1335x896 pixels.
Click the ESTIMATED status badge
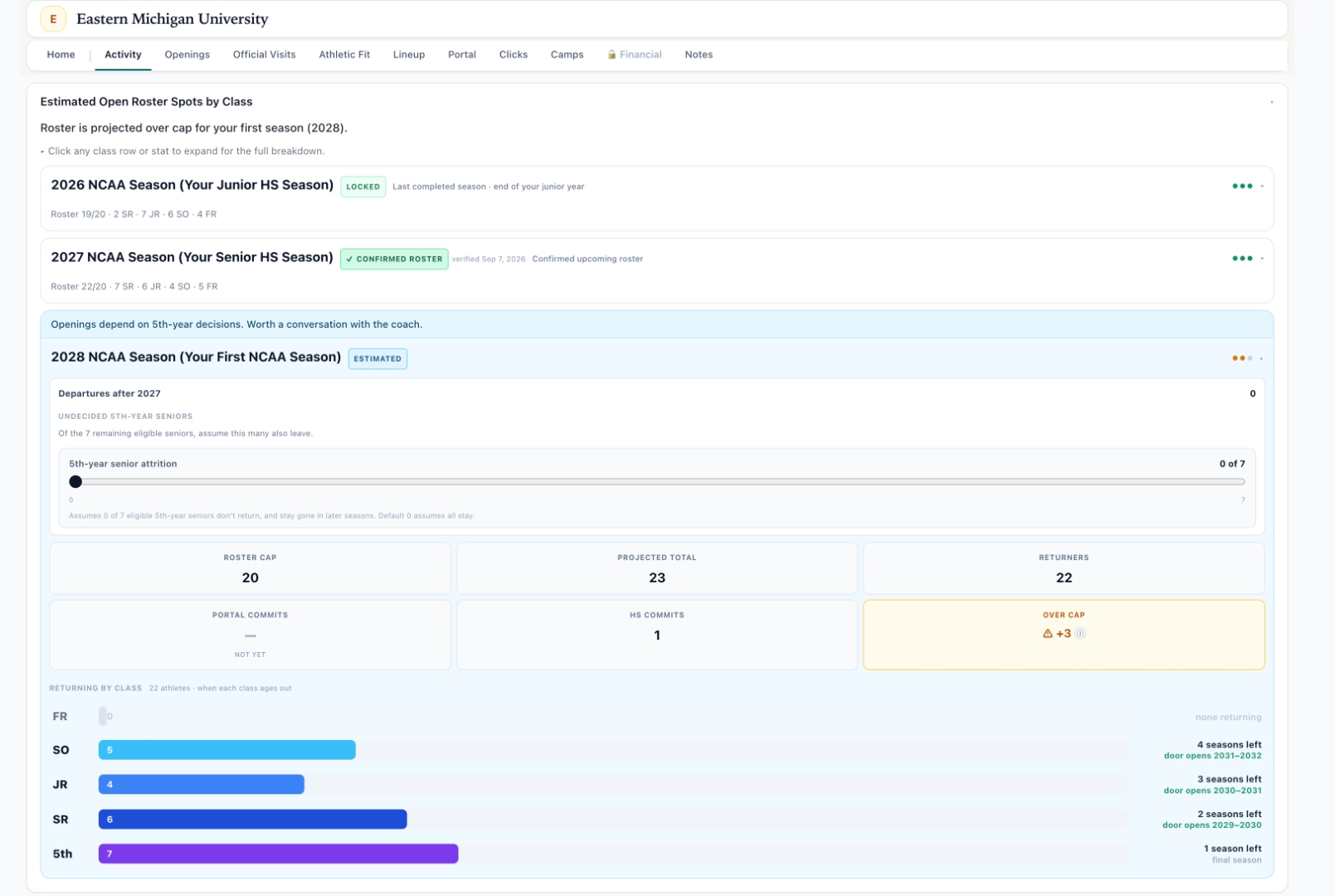(378, 358)
